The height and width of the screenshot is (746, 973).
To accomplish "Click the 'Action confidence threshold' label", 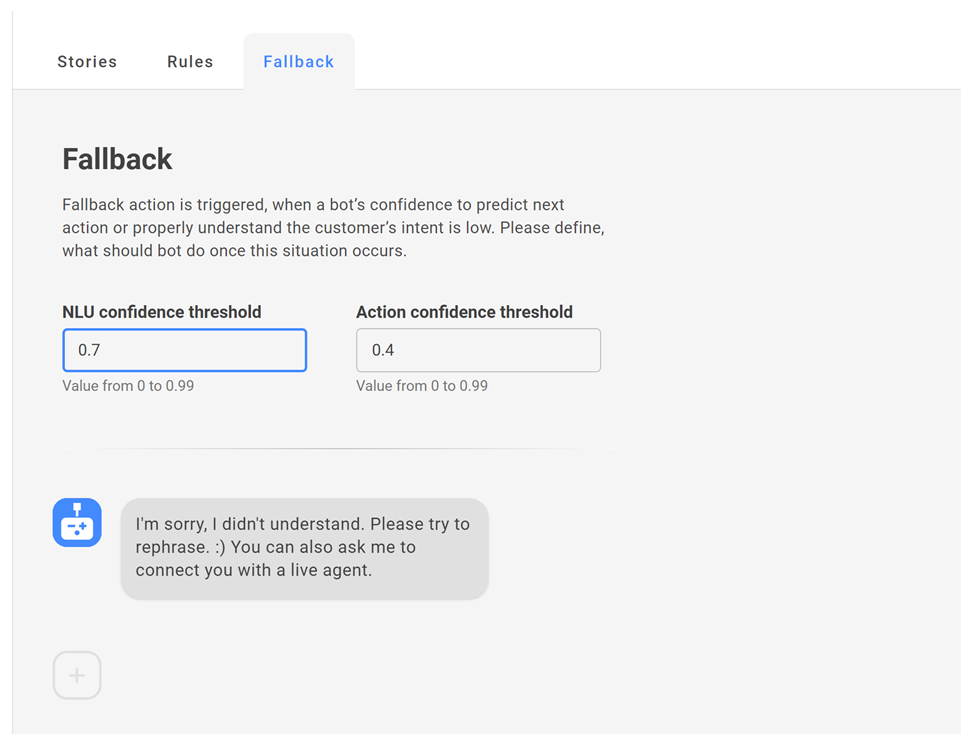I will click(x=464, y=312).
